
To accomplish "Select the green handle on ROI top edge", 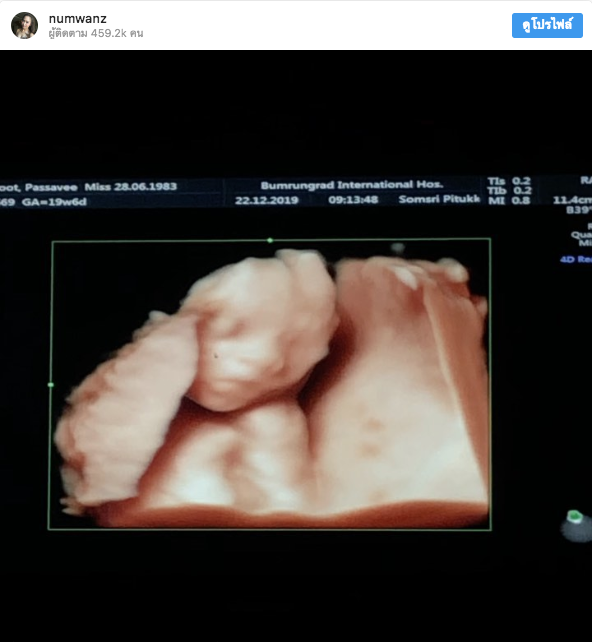I will 270,240.
